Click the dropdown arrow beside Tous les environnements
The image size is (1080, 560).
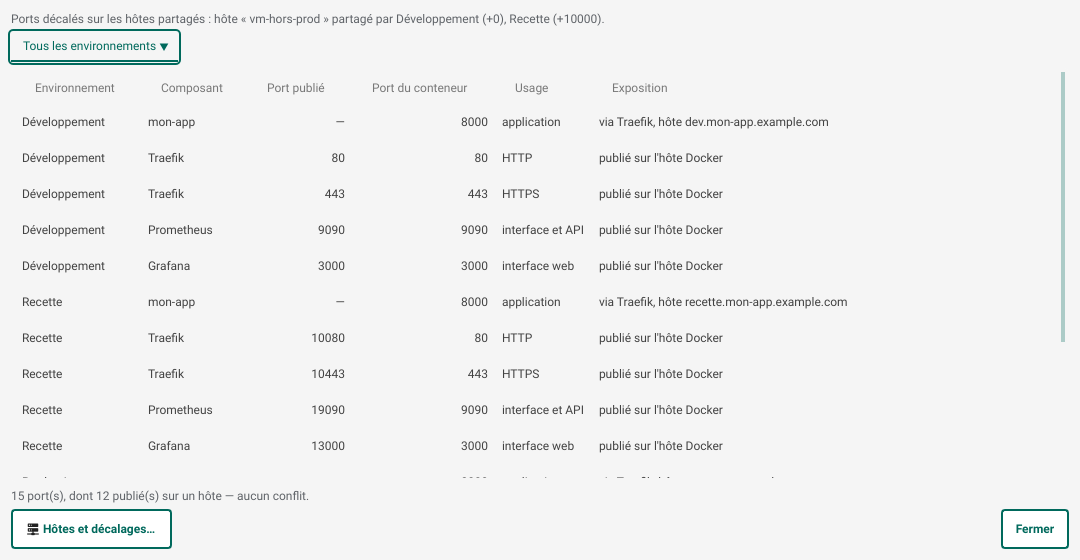(x=164, y=47)
